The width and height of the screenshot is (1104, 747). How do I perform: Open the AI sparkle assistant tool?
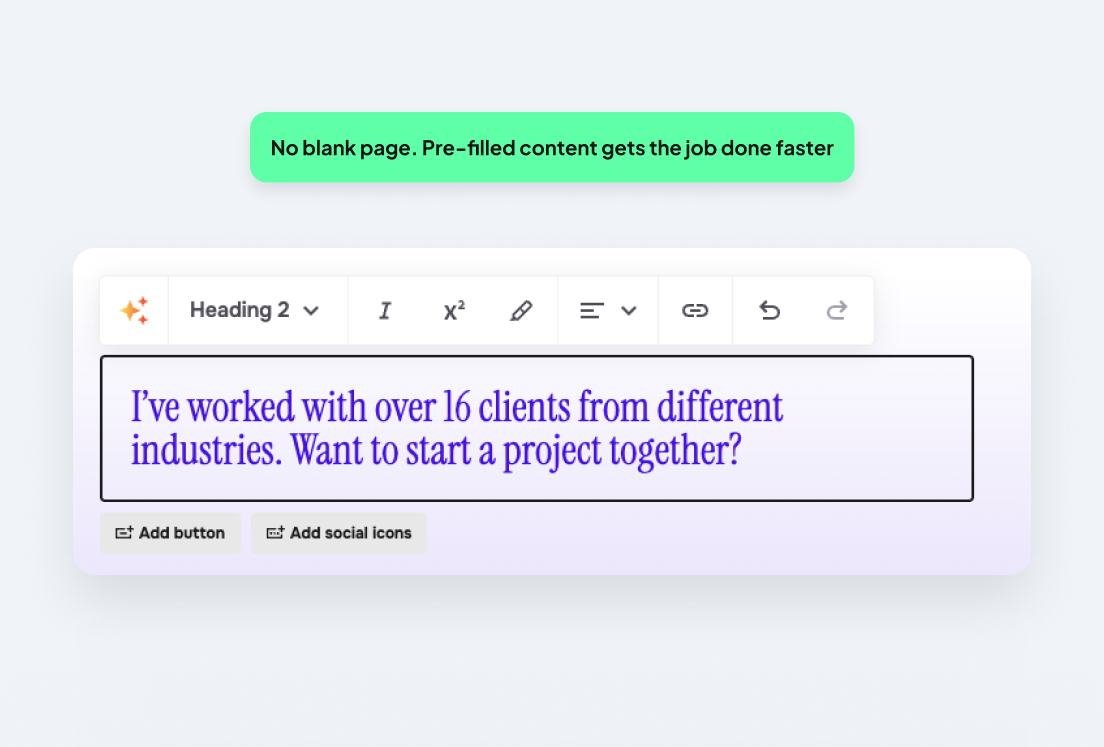pyautogui.click(x=134, y=310)
